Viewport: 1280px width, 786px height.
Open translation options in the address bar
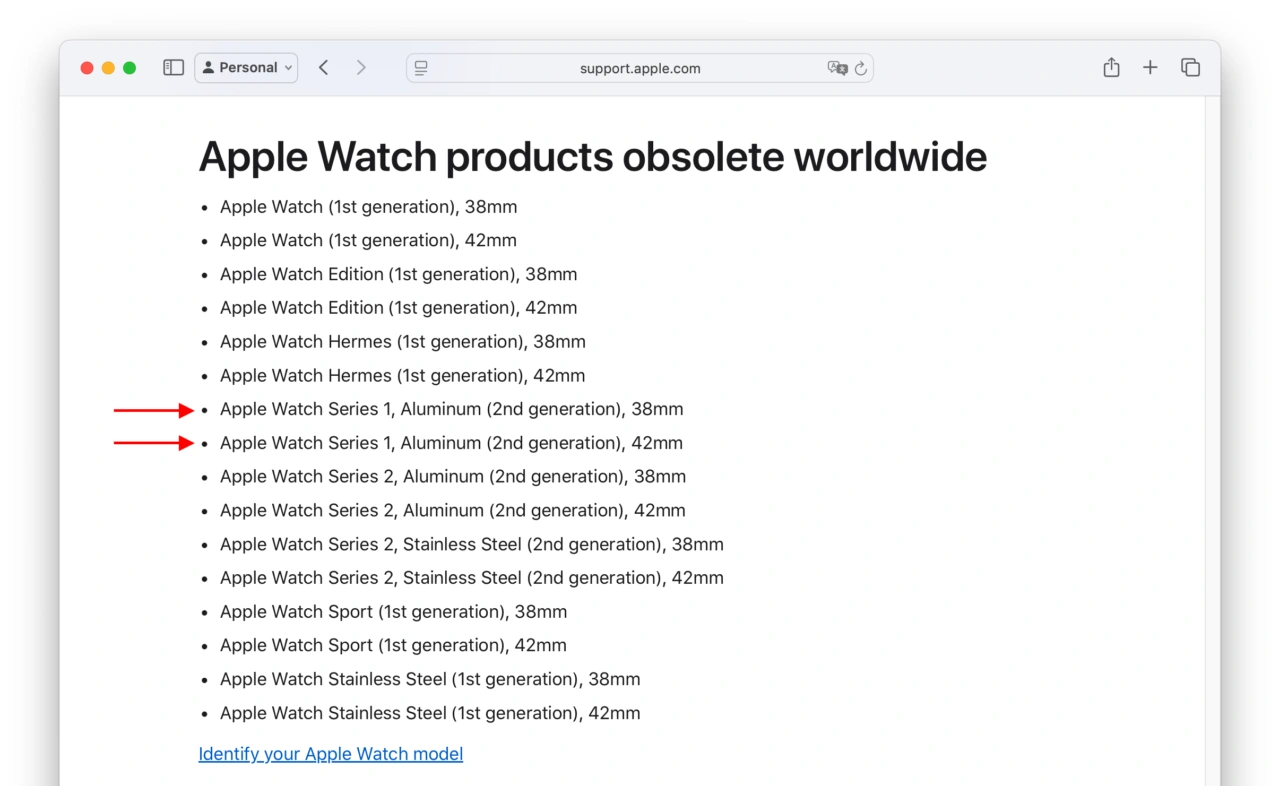838,68
